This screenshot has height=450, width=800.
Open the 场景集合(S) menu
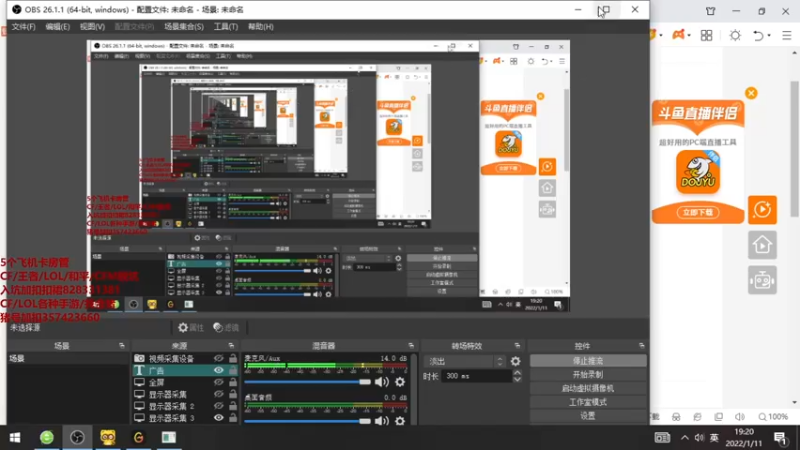point(184,27)
